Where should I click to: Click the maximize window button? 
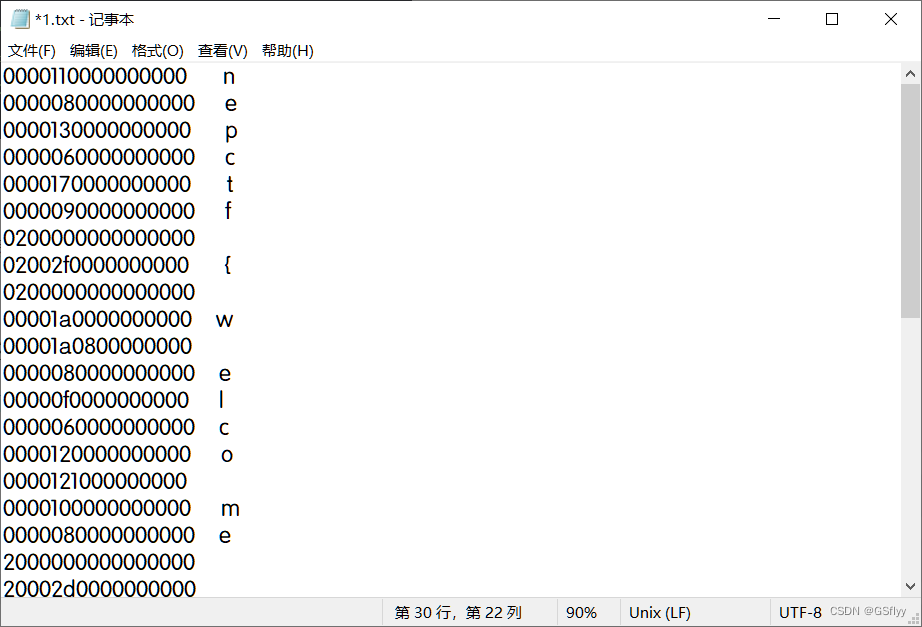[x=831, y=18]
